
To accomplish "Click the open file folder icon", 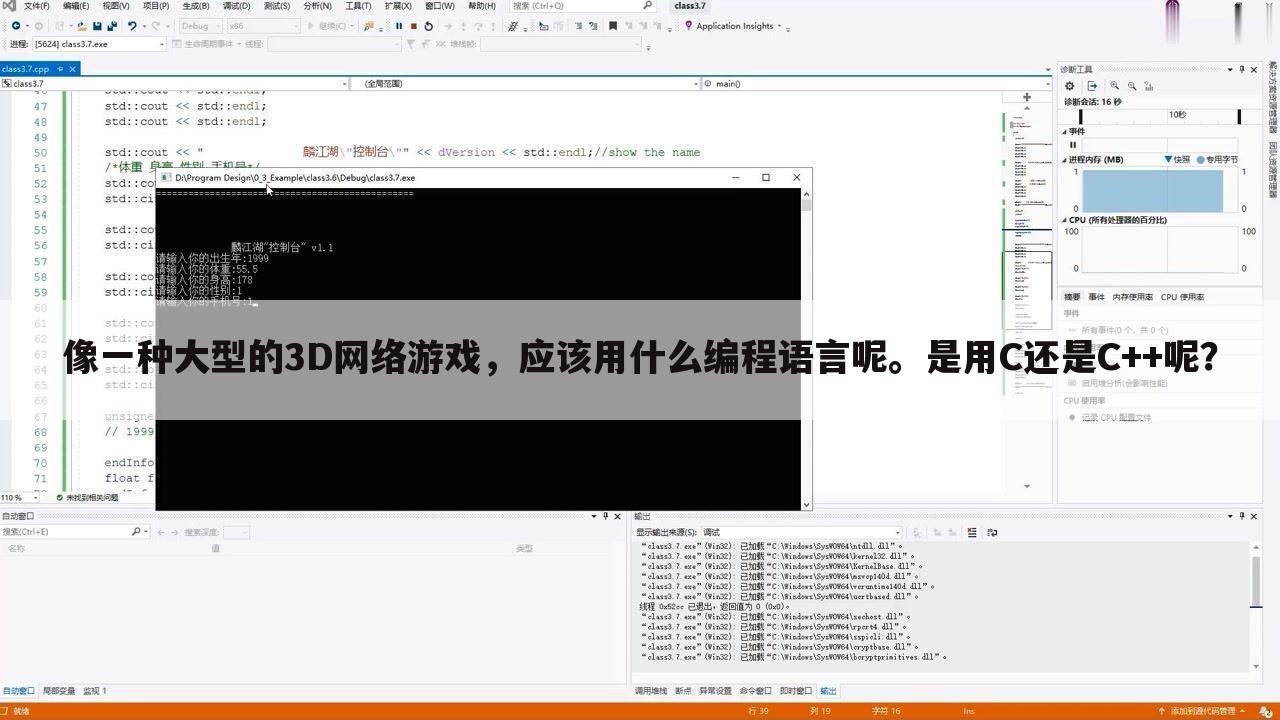I will pyautogui.click(x=82, y=26).
